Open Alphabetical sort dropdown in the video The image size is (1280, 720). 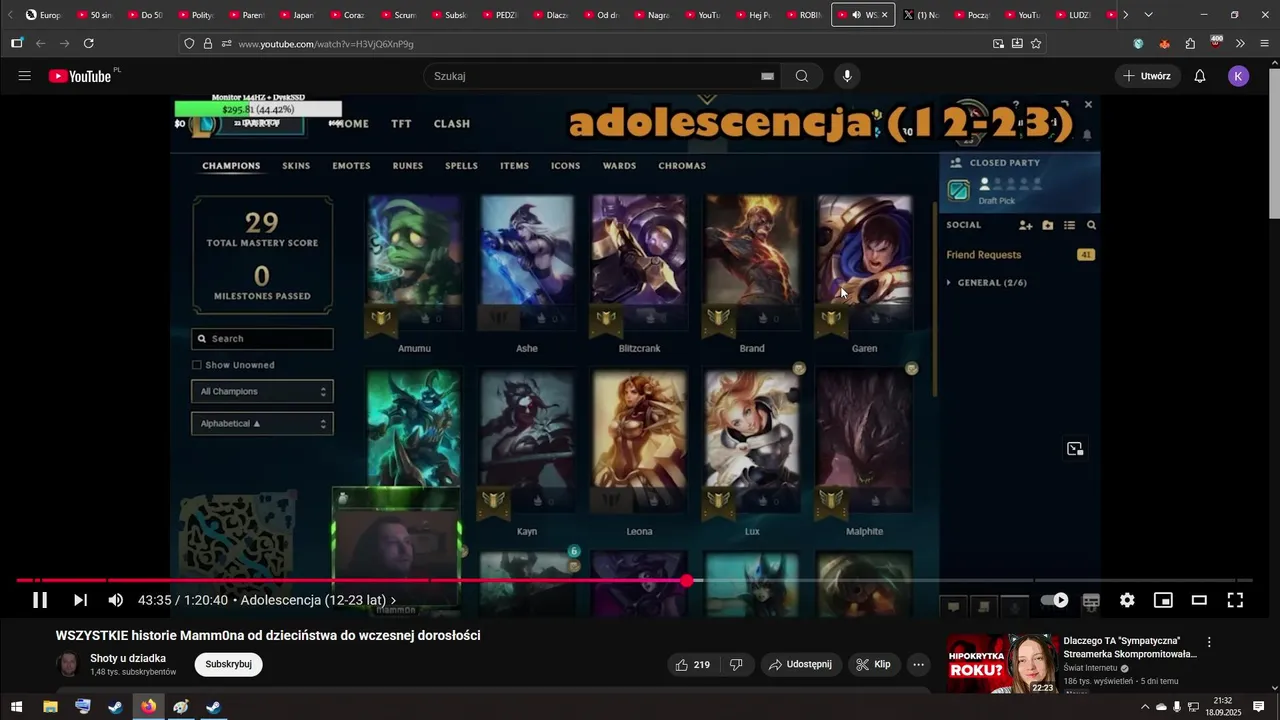pos(262,424)
